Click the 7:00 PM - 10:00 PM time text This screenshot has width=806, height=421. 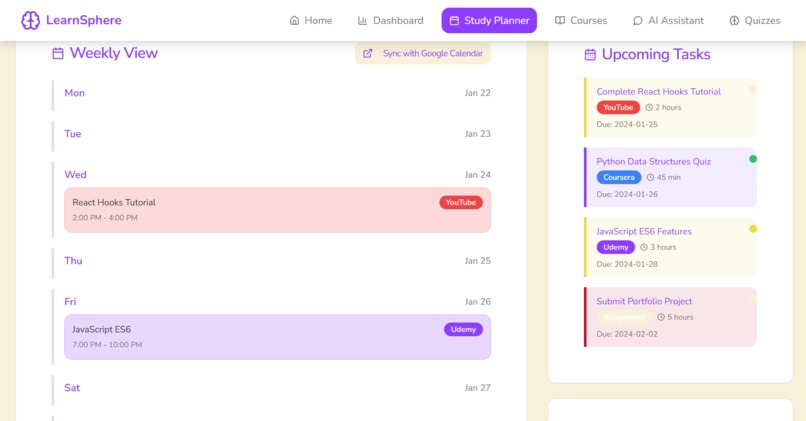pos(107,345)
